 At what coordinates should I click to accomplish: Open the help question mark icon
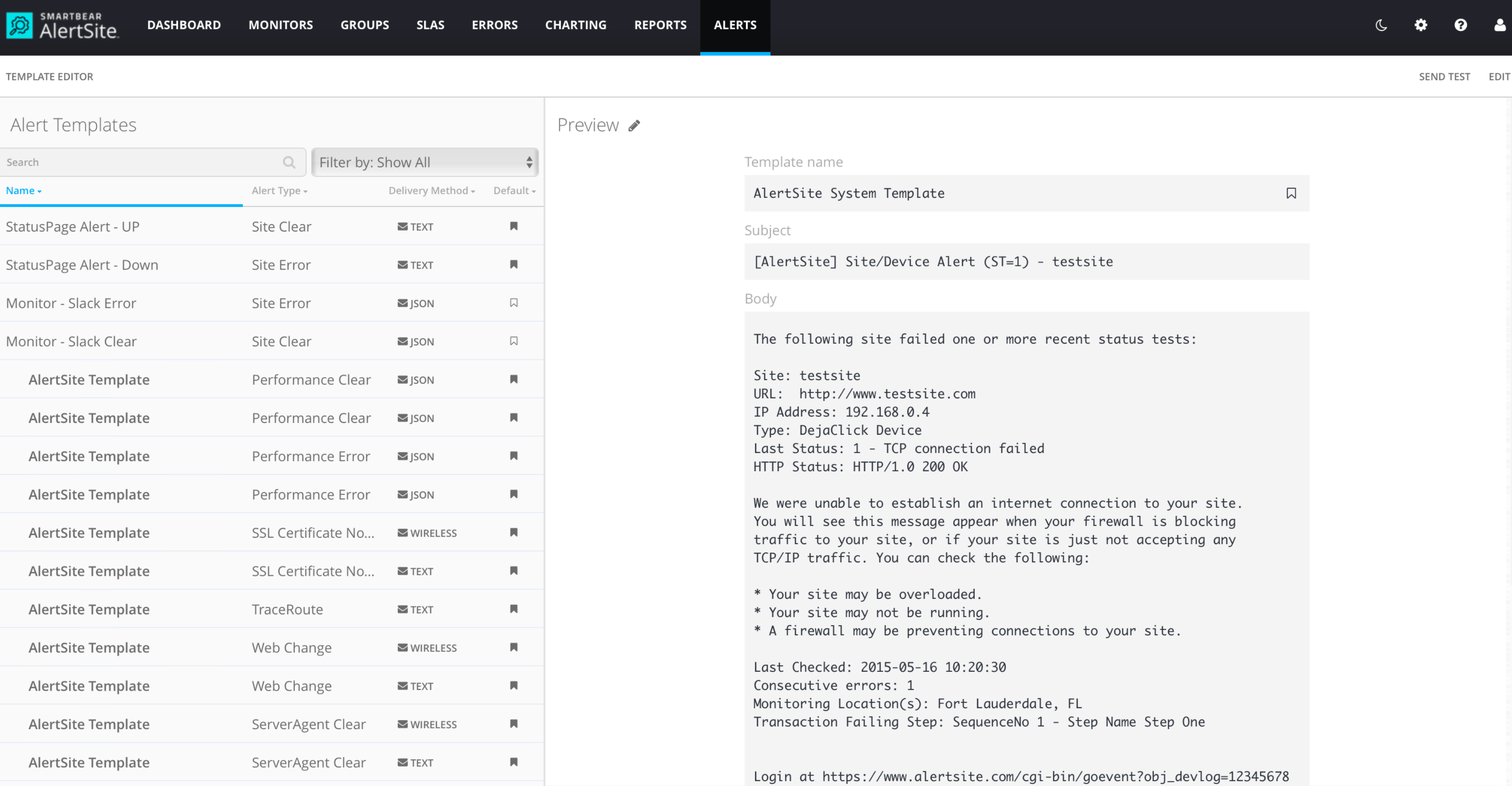(1461, 25)
